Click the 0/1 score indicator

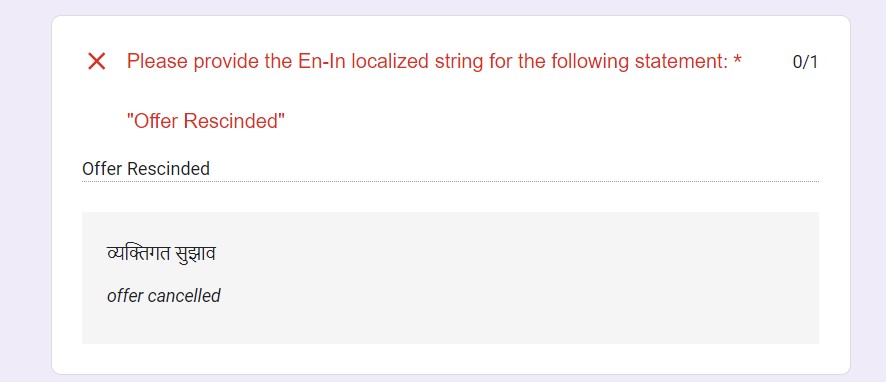point(805,62)
